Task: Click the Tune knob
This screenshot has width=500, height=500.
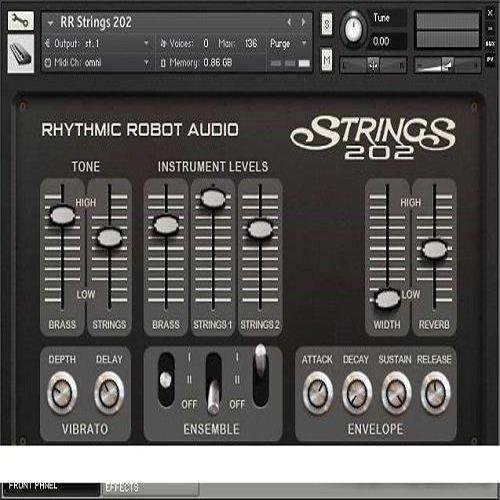Action: [353, 29]
